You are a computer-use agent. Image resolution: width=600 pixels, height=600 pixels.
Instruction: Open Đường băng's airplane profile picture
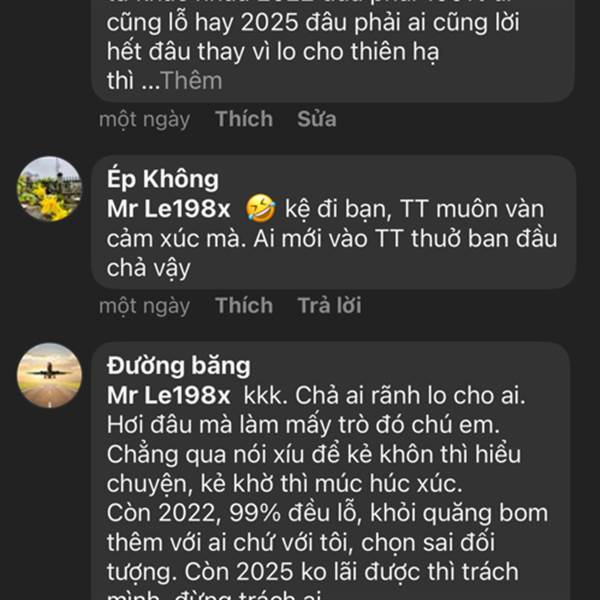tap(49, 375)
